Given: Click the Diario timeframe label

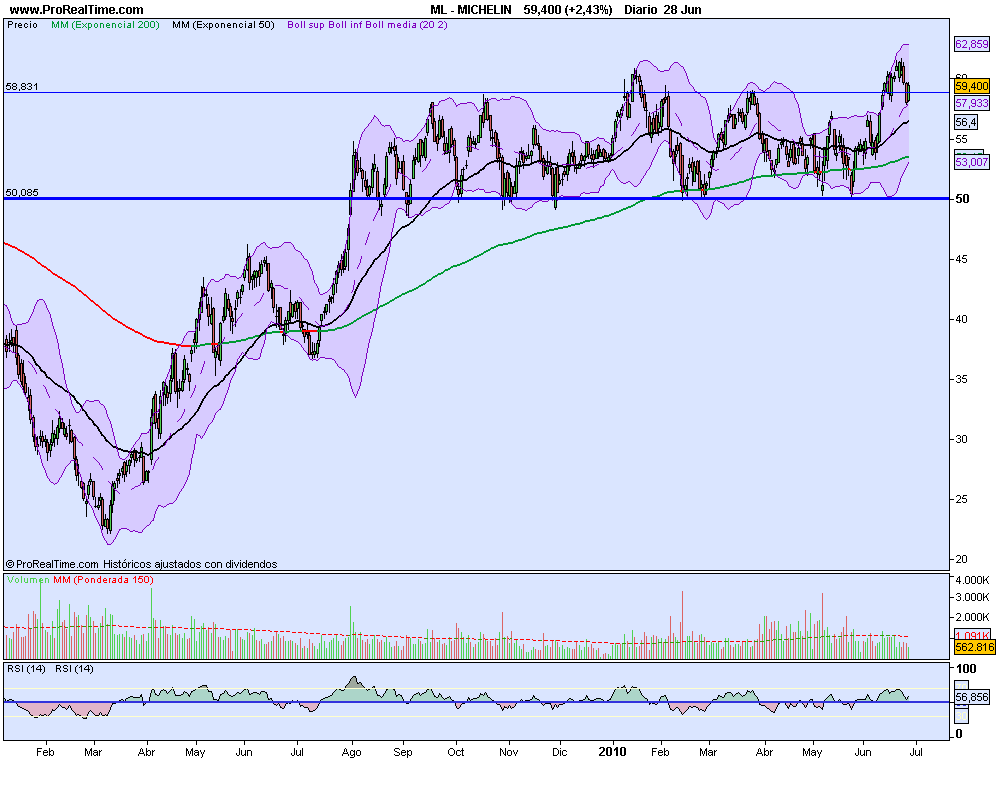Looking at the screenshot, I should [x=640, y=10].
